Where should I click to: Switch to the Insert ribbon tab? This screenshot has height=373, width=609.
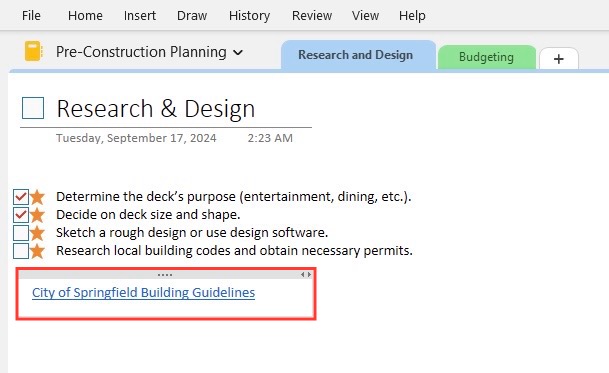[x=140, y=16]
